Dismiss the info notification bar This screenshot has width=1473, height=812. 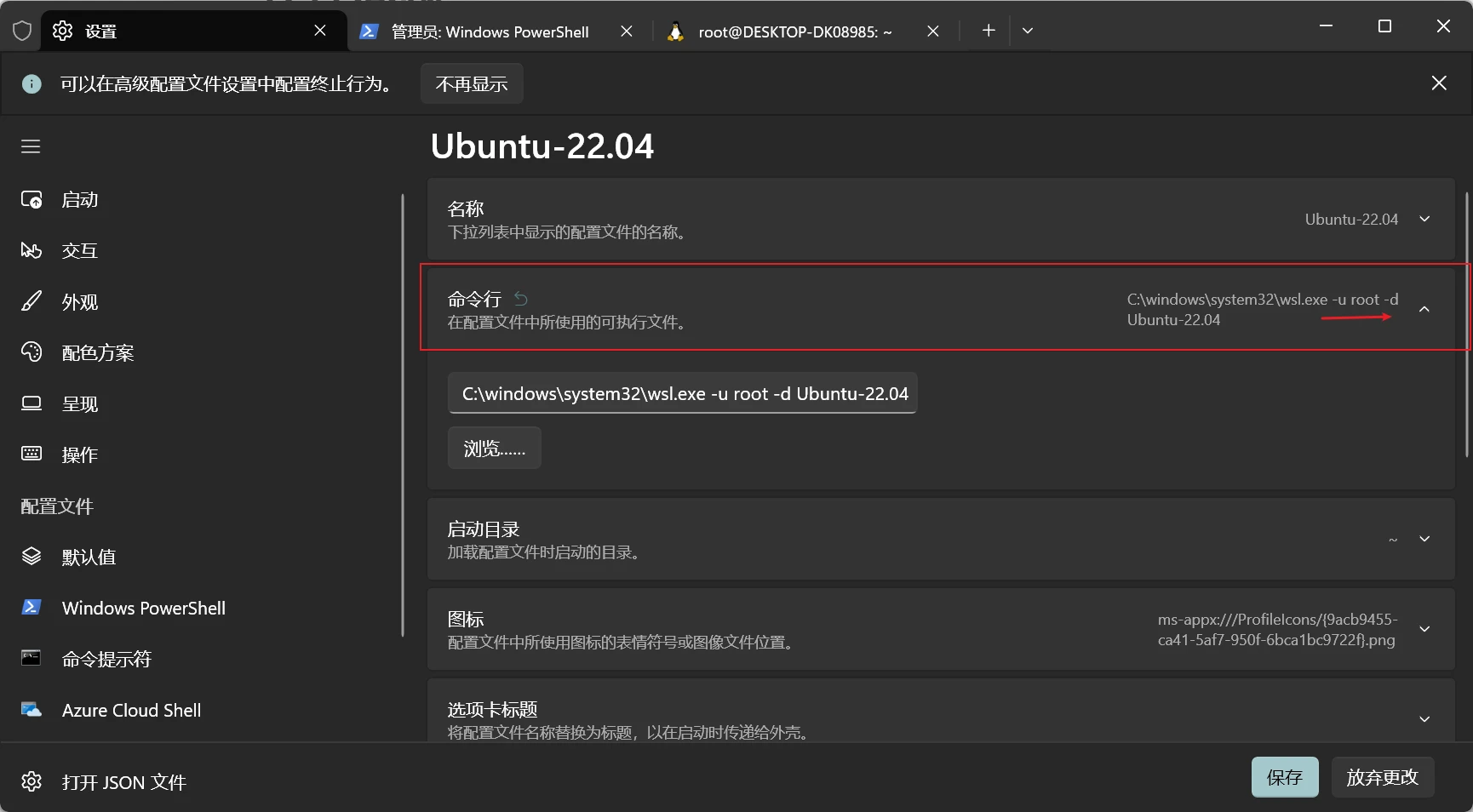[1439, 83]
